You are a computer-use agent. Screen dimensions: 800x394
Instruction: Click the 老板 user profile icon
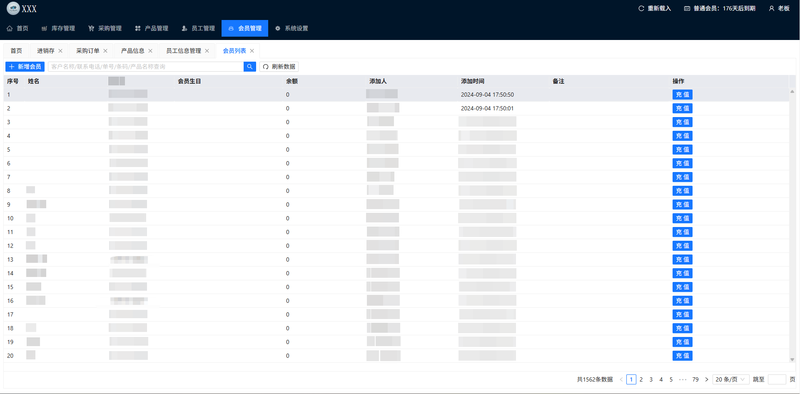tap(771, 9)
